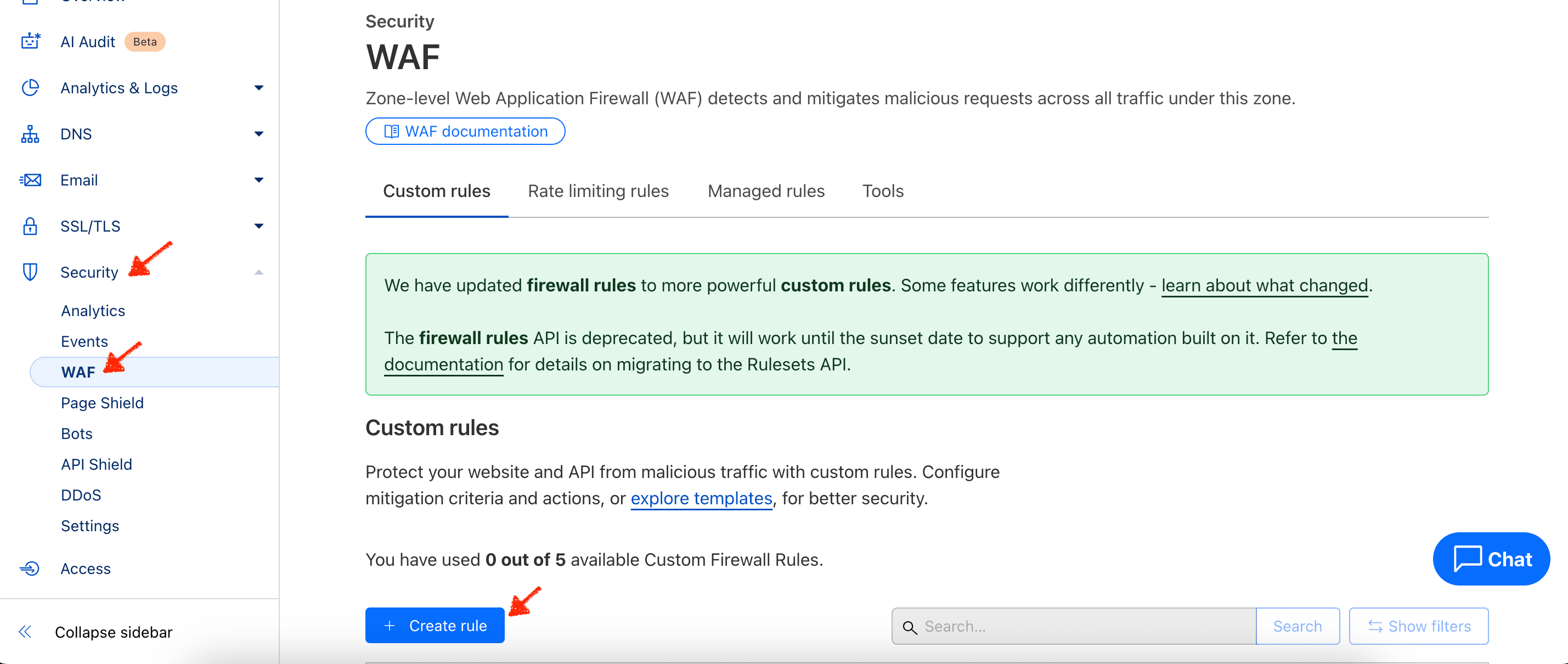Click the DNS network icon
The image size is (1568, 664).
(30, 134)
